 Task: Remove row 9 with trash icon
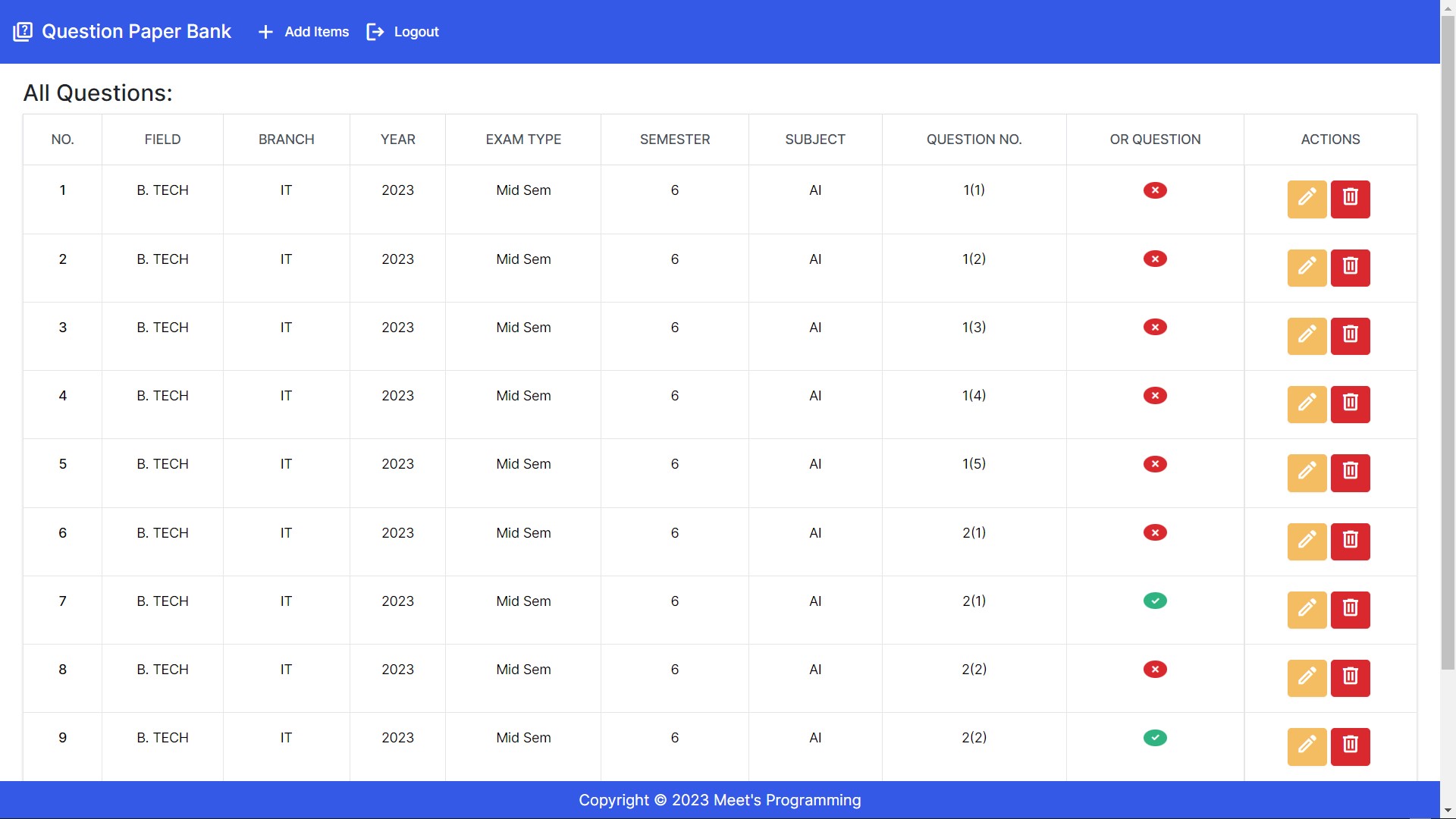(1350, 746)
